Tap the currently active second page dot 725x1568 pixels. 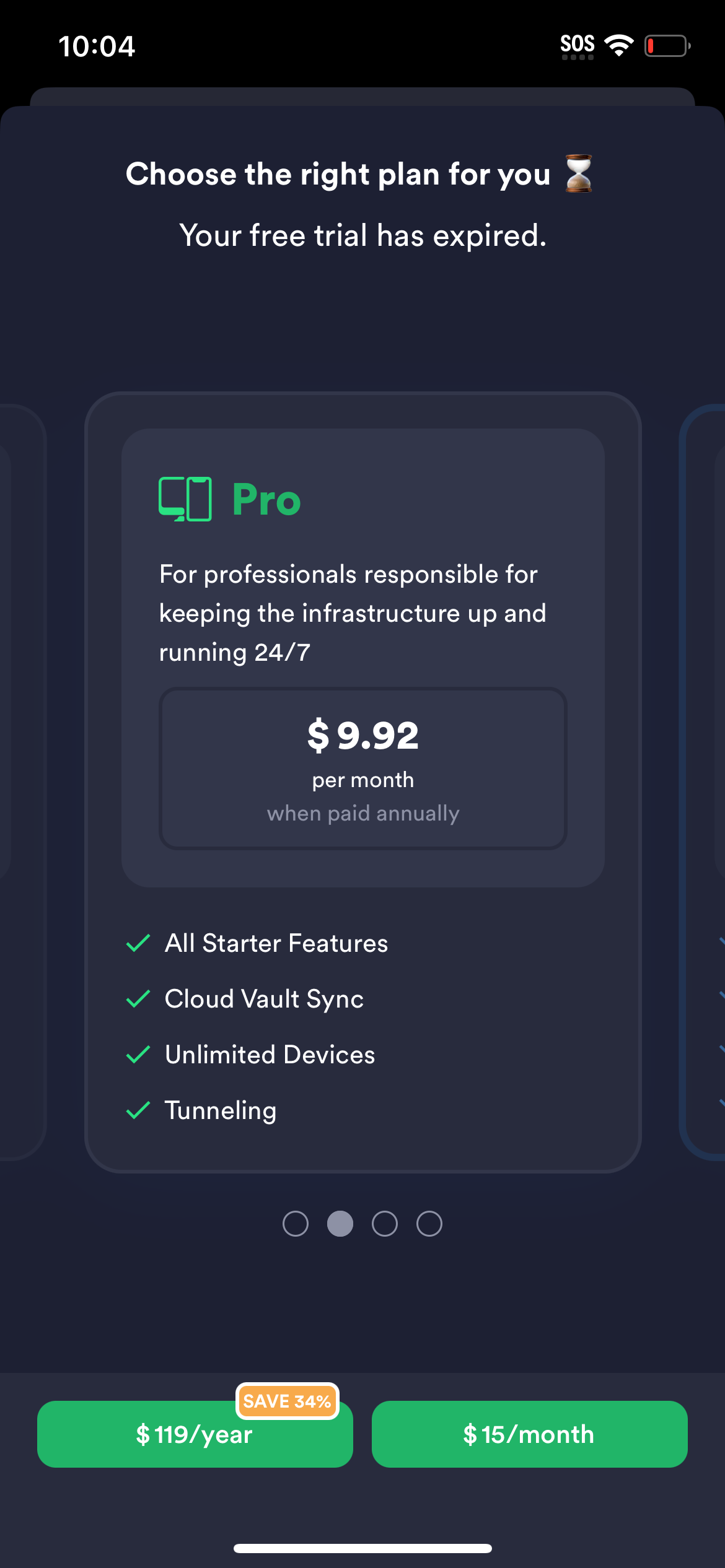(x=340, y=1224)
